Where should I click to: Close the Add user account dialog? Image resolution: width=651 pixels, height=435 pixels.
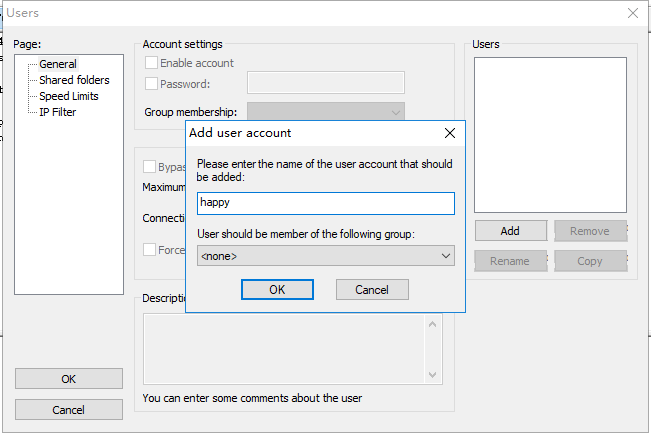449,133
